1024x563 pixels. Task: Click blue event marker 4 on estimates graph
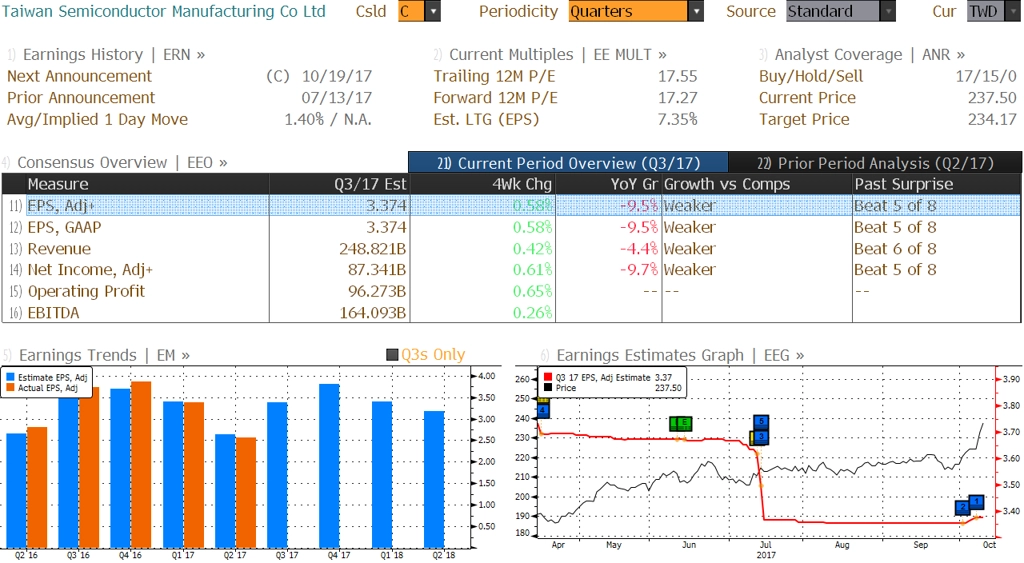point(542,410)
